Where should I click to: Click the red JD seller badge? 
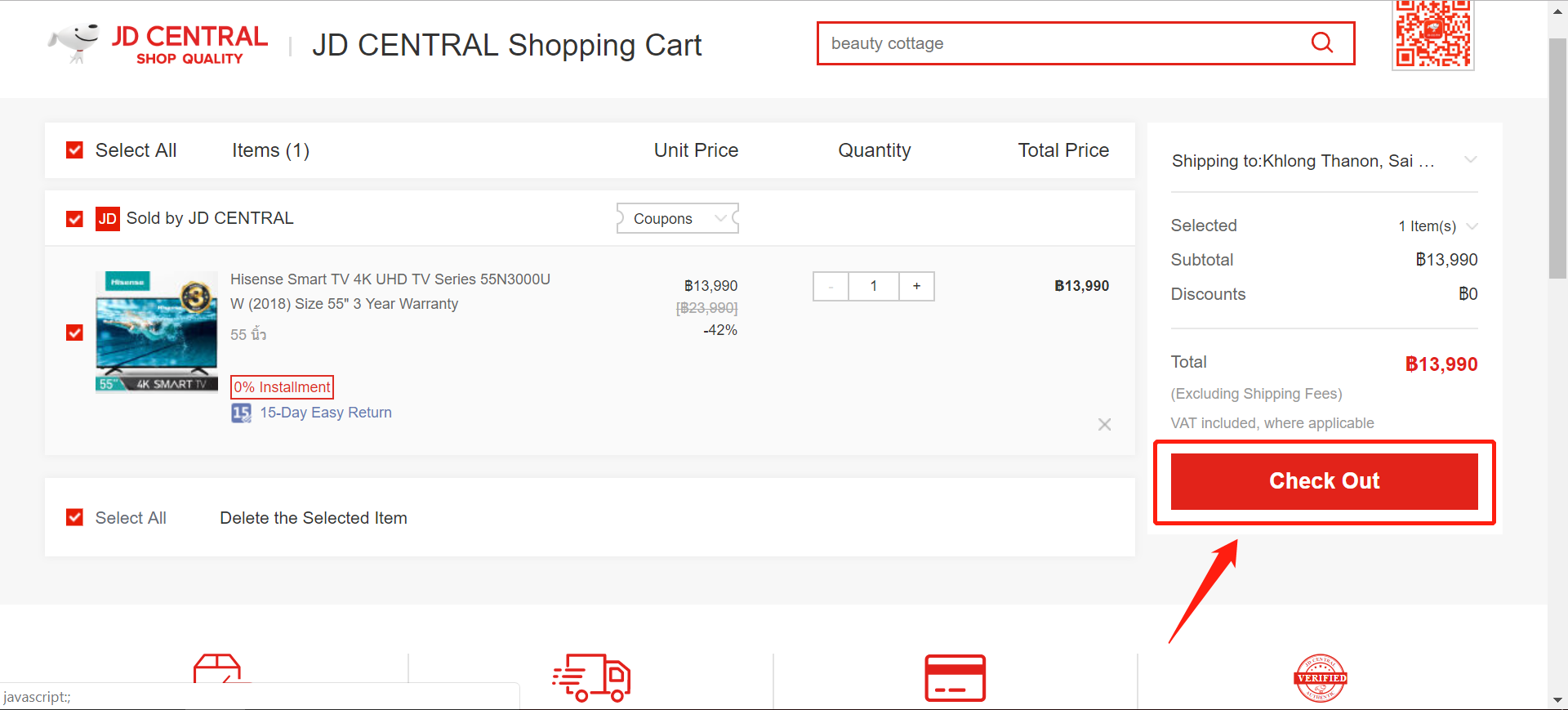tap(108, 219)
